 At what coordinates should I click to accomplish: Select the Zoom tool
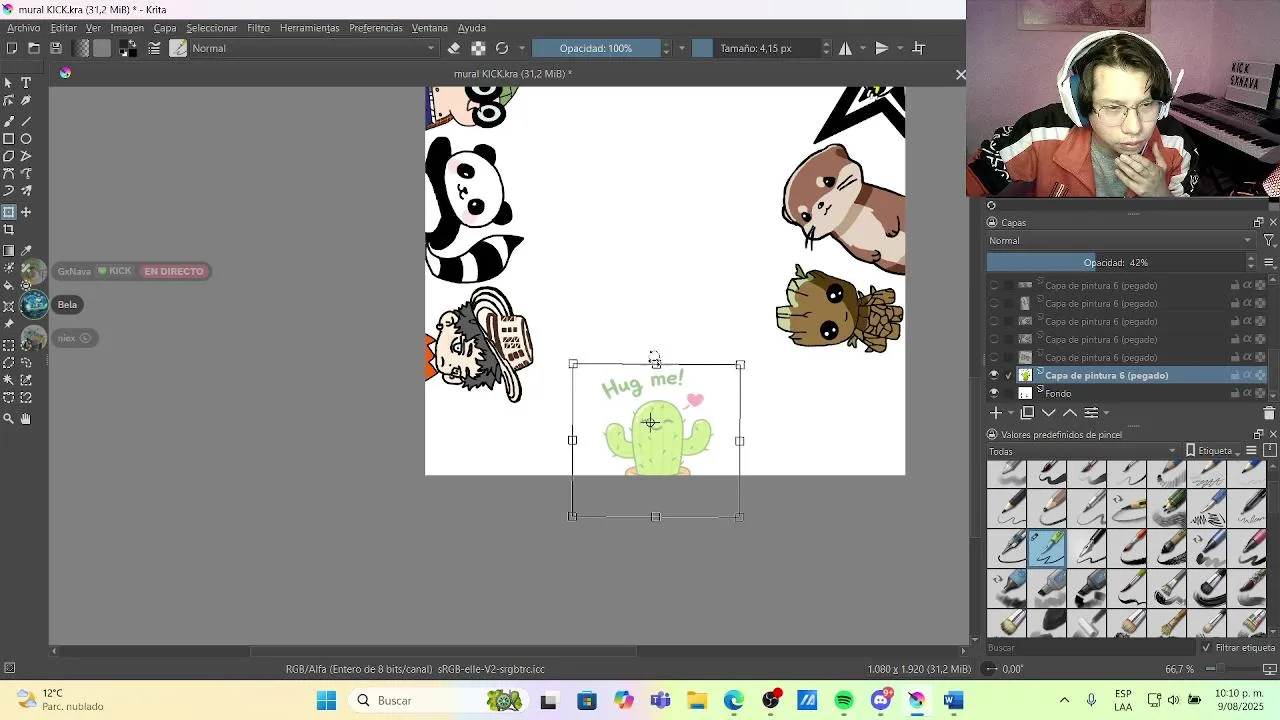tap(9, 419)
